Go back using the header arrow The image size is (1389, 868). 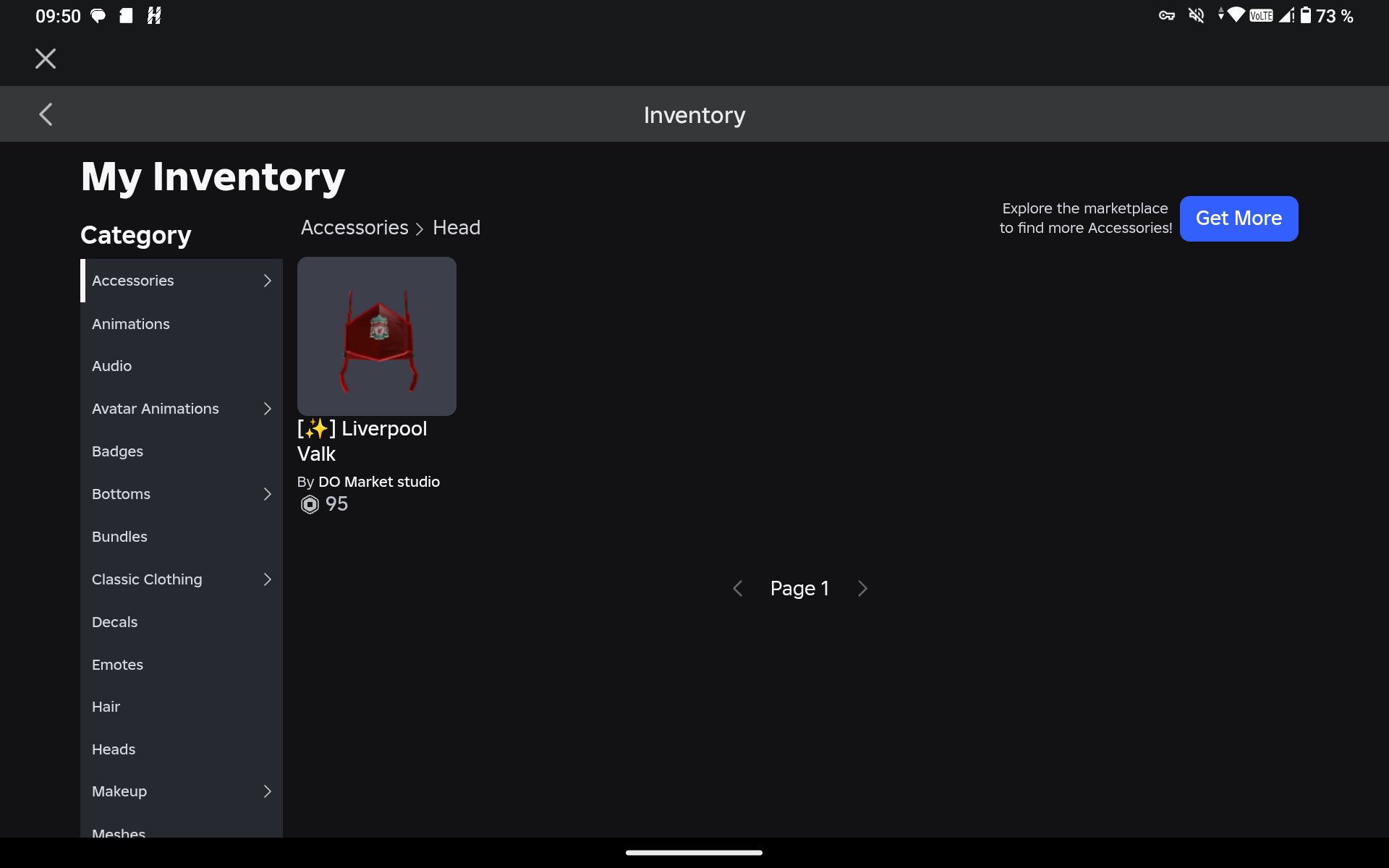pyautogui.click(x=46, y=114)
